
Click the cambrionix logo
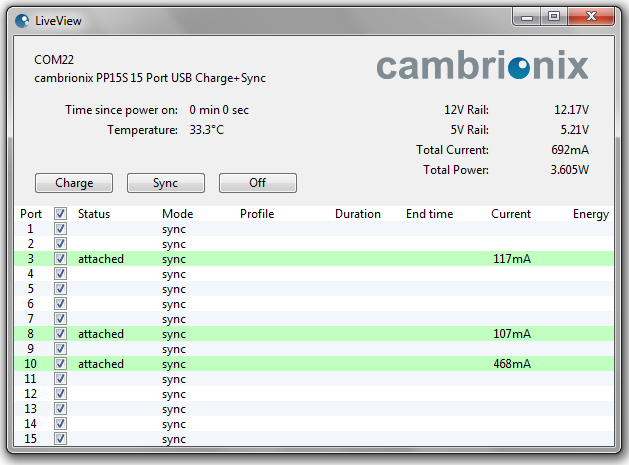[x=483, y=65]
